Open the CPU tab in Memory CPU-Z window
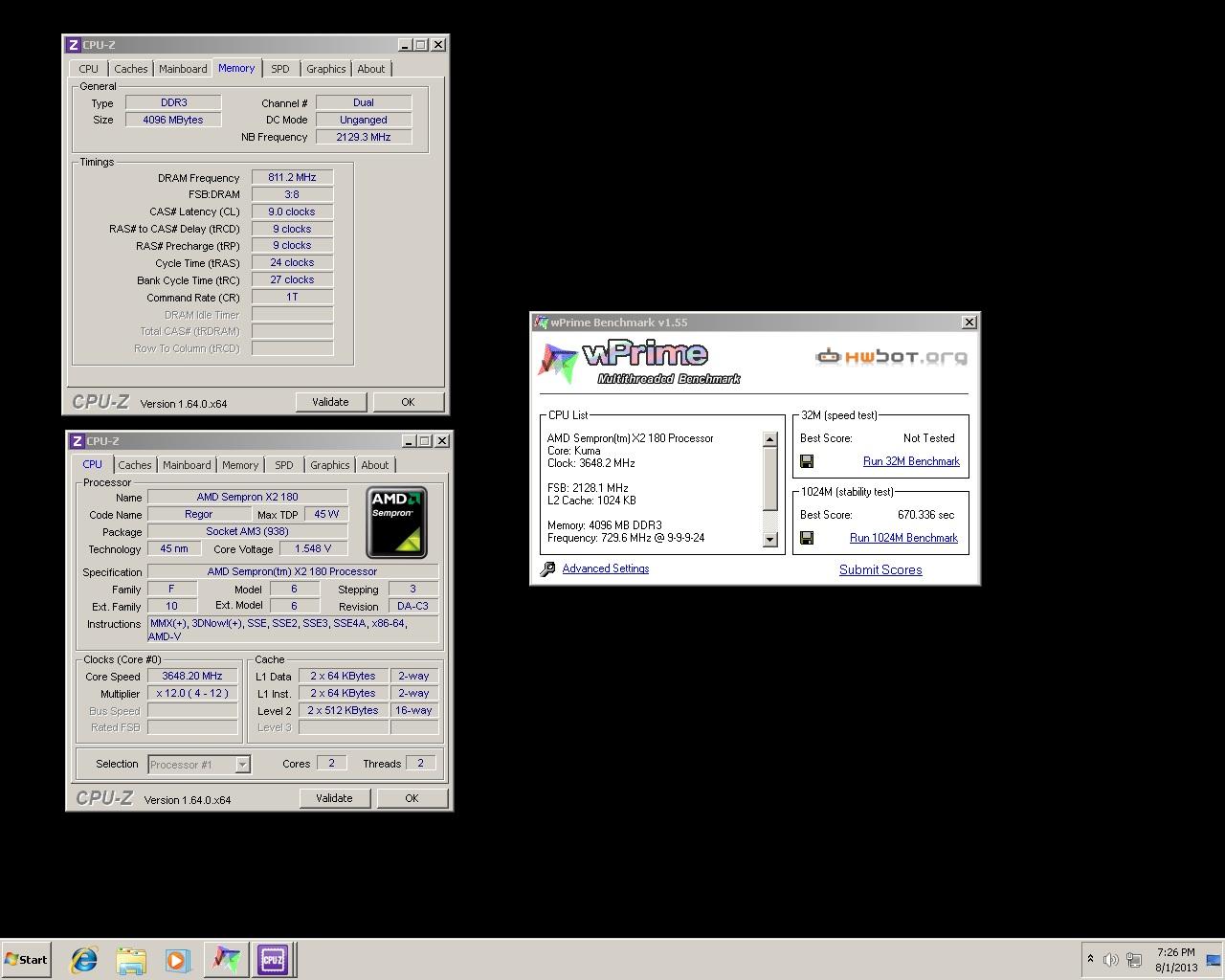The width and height of the screenshot is (1225, 980). pos(88,69)
